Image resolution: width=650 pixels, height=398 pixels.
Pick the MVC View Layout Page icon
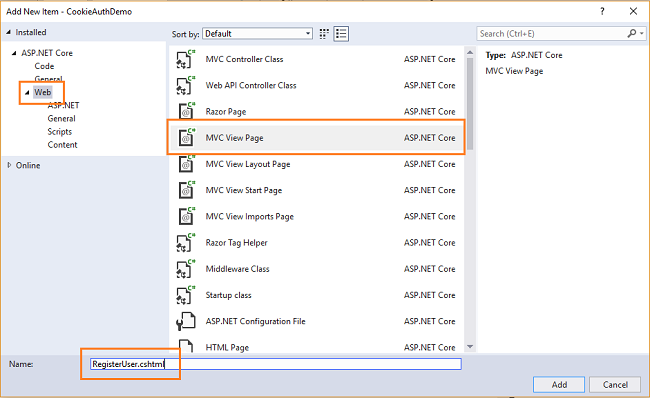coord(186,164)
